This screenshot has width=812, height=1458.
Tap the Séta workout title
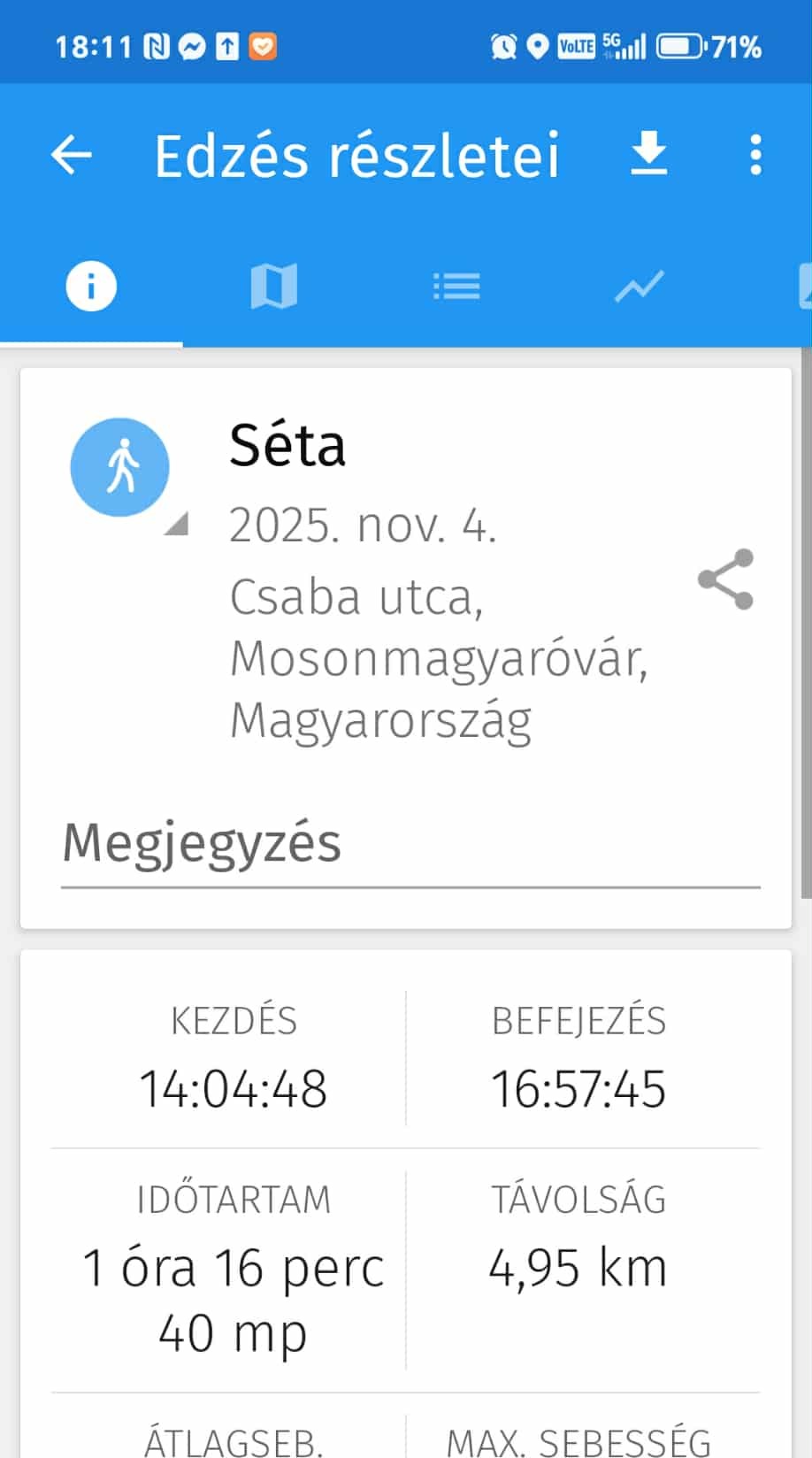coord(287,445)
